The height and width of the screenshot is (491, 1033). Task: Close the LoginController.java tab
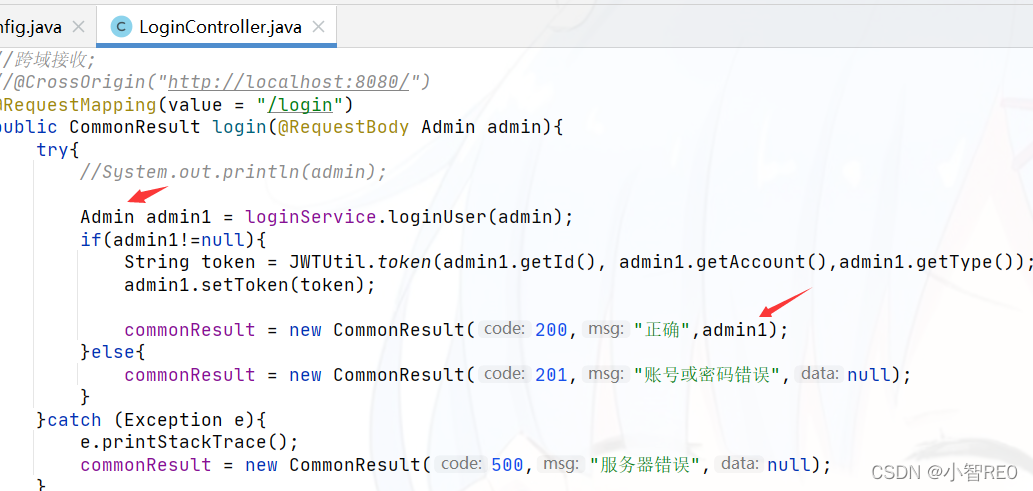pos(318,27)
